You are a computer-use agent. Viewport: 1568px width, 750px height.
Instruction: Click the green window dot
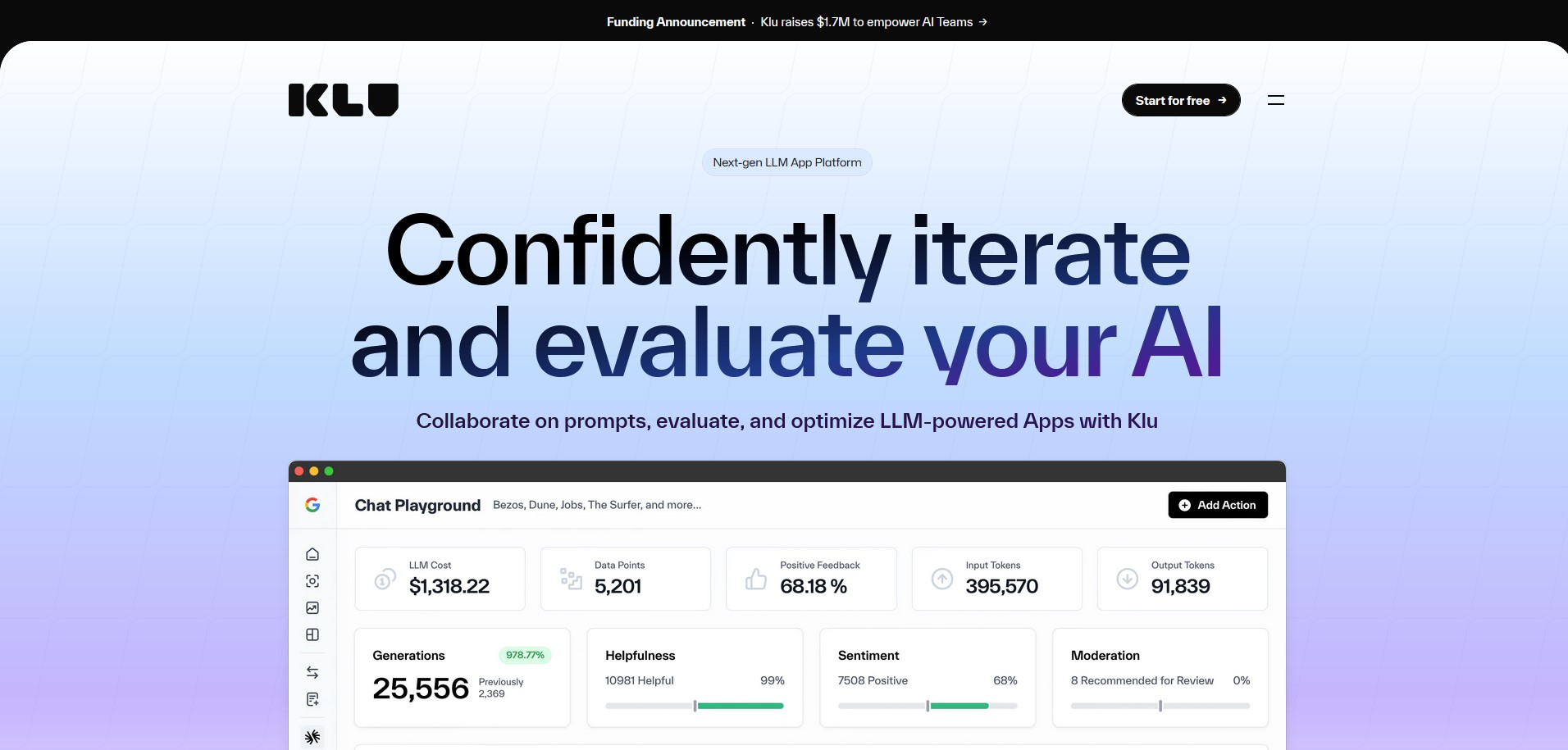tap(329, 471)
